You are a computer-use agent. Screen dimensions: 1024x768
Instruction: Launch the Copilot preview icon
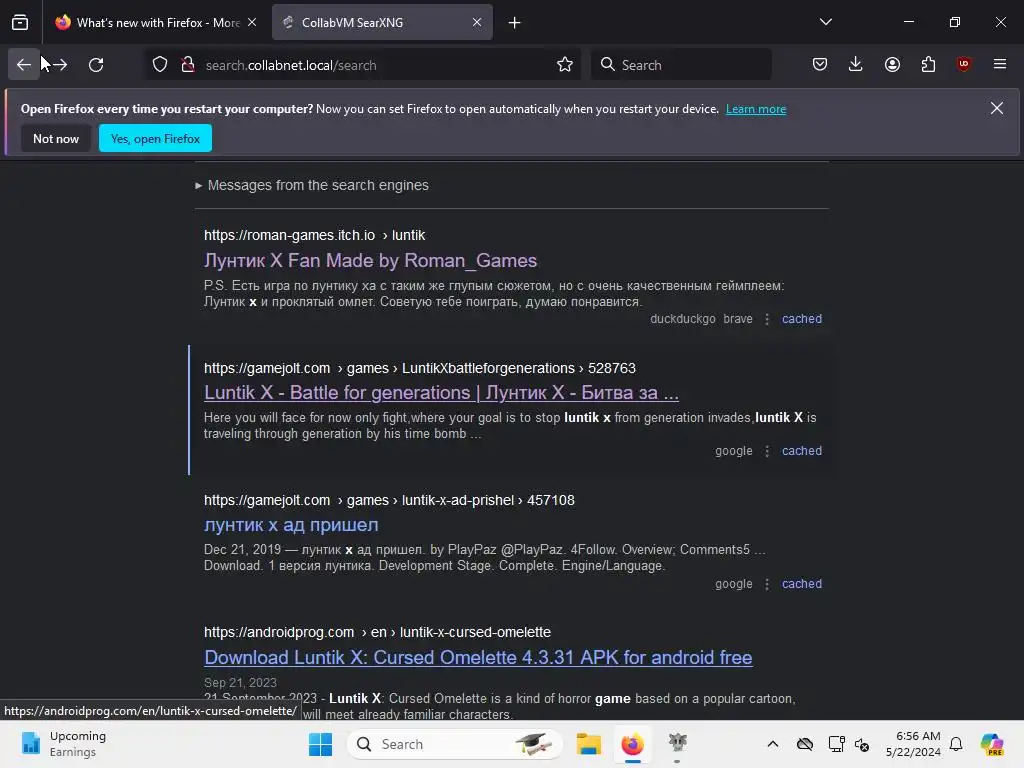pos(992,744)
